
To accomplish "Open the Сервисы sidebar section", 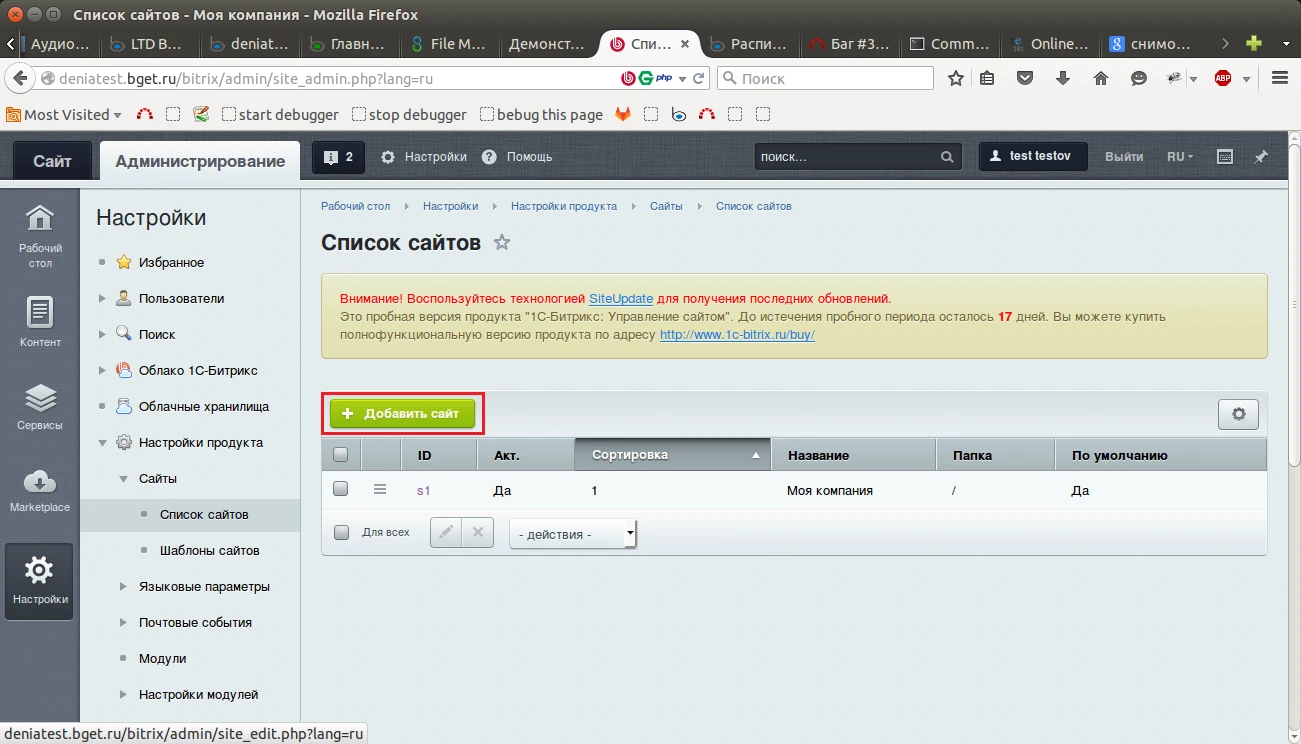I will 40,407.
